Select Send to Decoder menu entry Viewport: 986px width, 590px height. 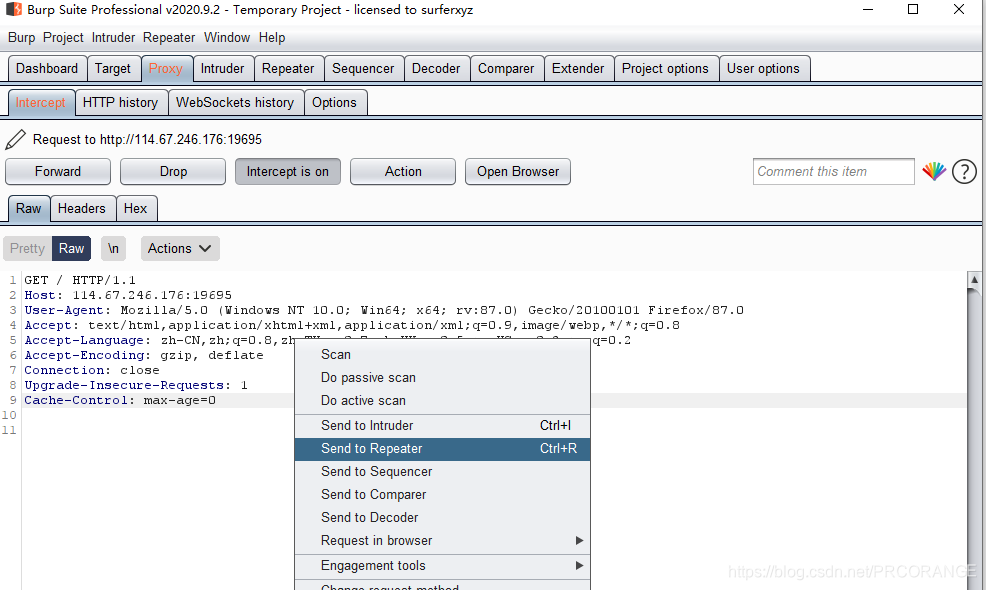tap(442, 518)
